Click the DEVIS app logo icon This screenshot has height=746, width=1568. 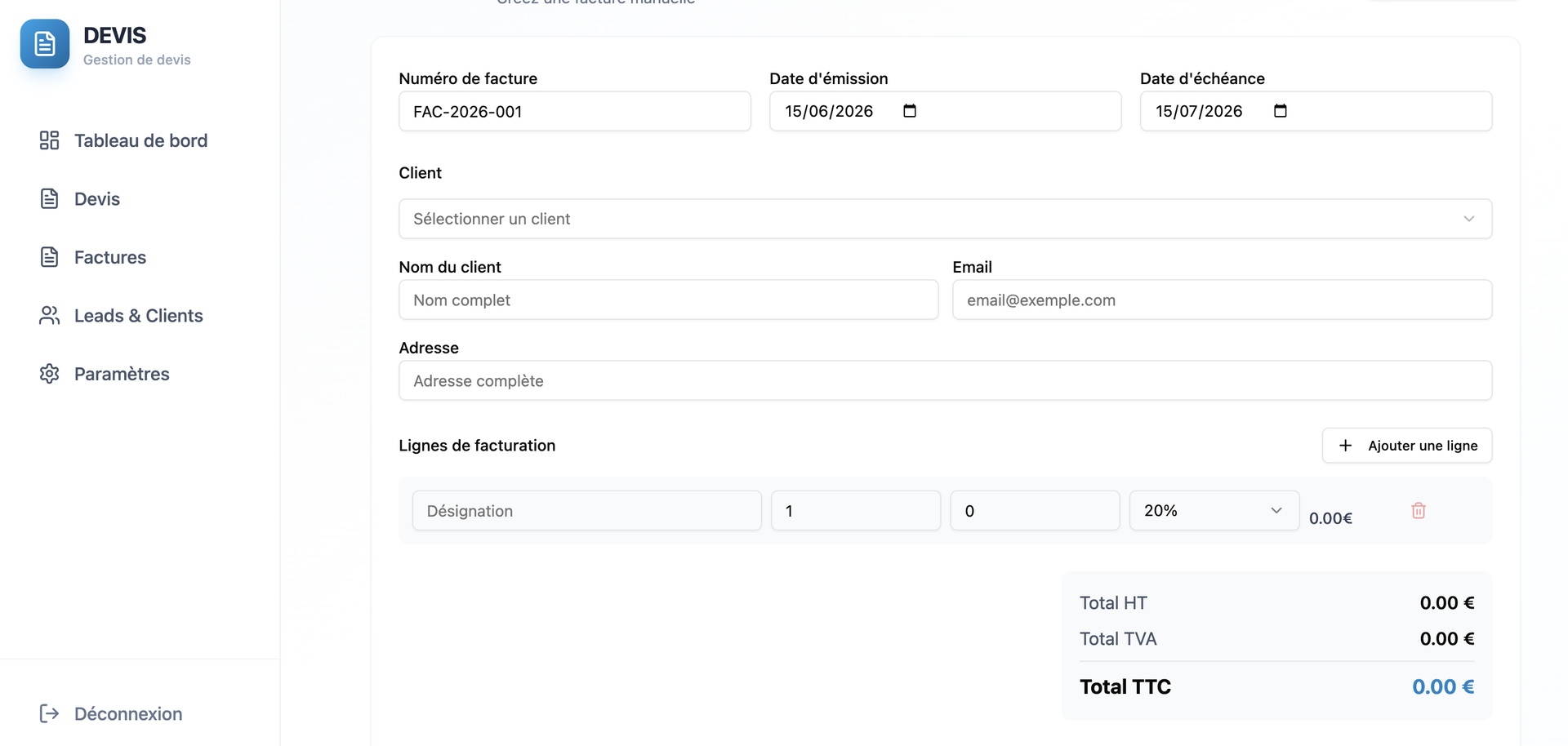point(45,44)
